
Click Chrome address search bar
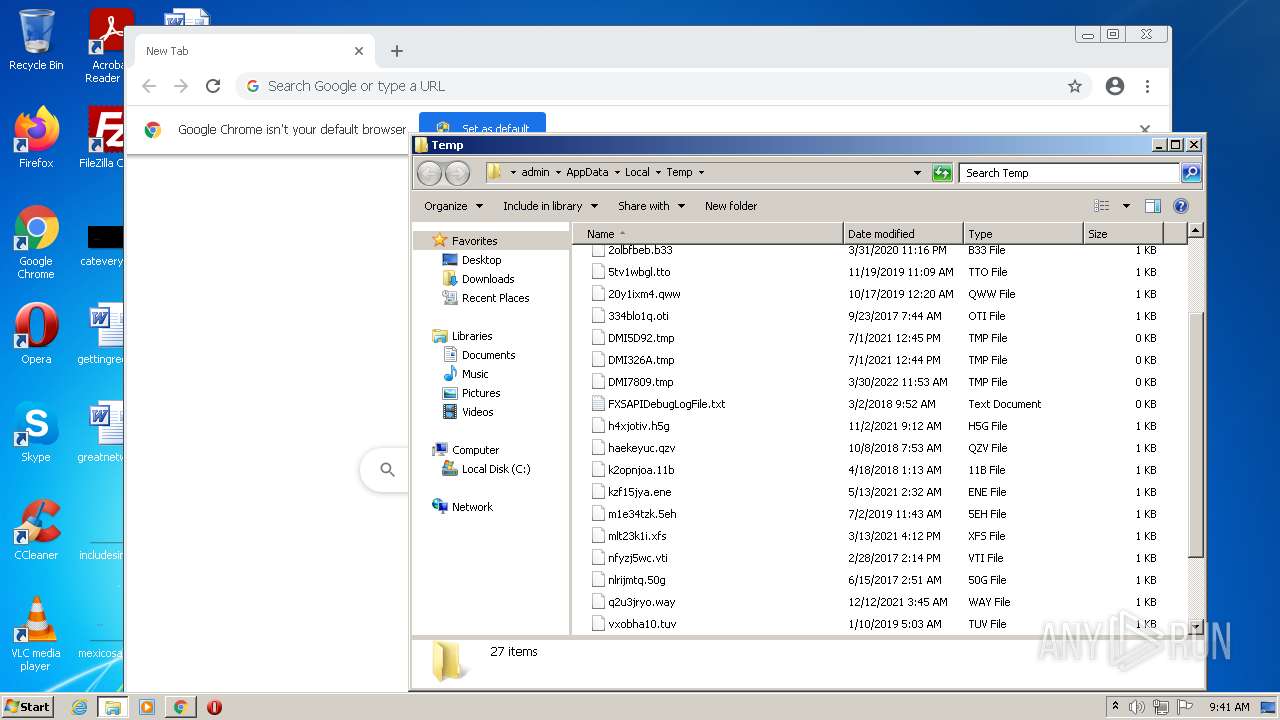click(665, 86)
